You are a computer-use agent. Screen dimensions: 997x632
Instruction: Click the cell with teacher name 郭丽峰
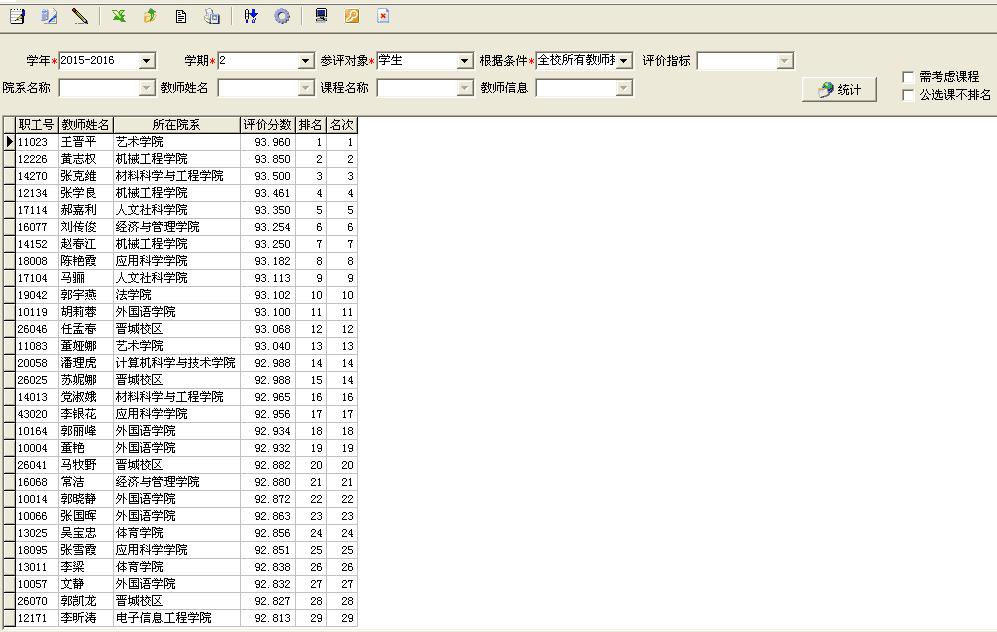85,431
